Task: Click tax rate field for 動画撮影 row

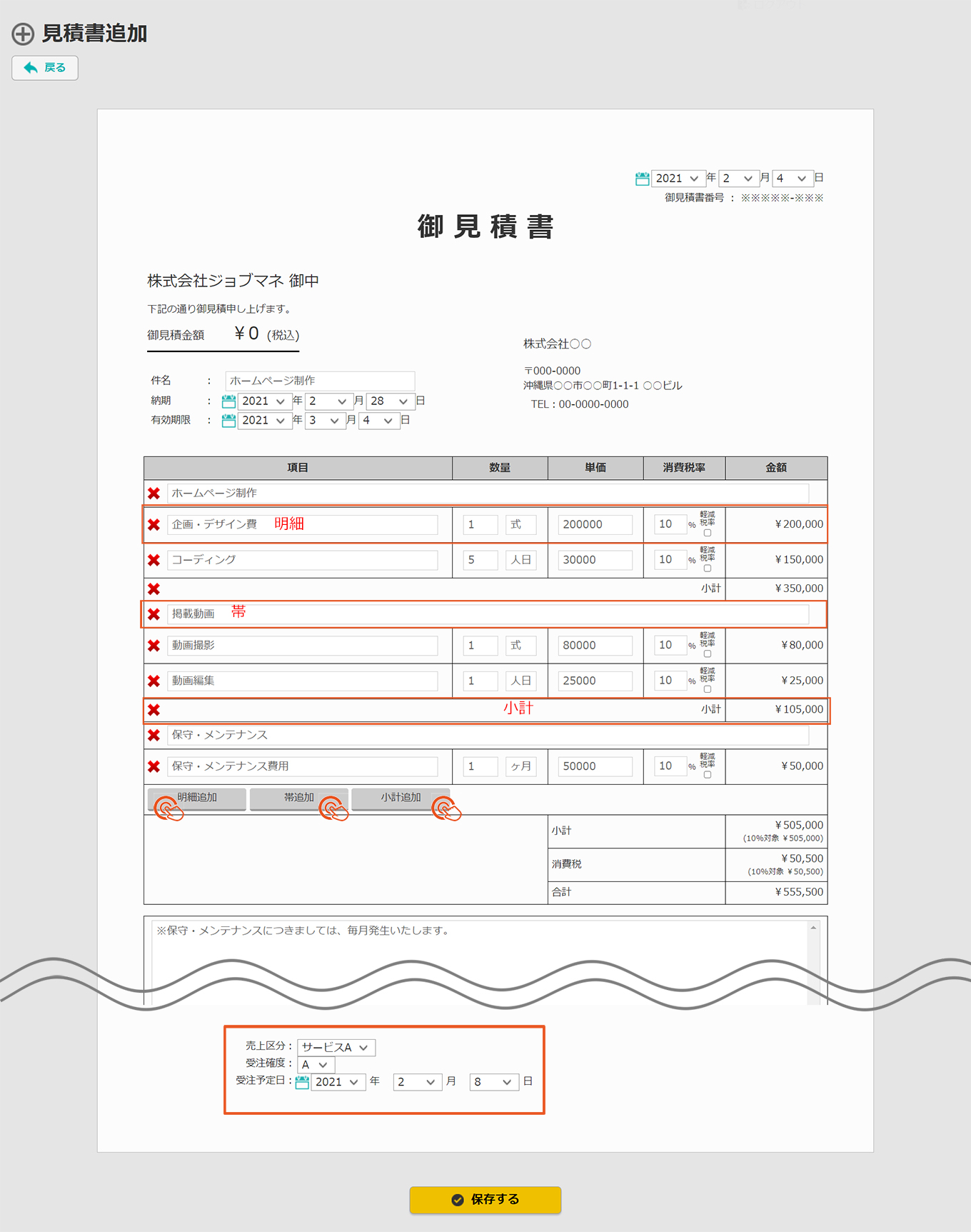Action: [670, 645]
